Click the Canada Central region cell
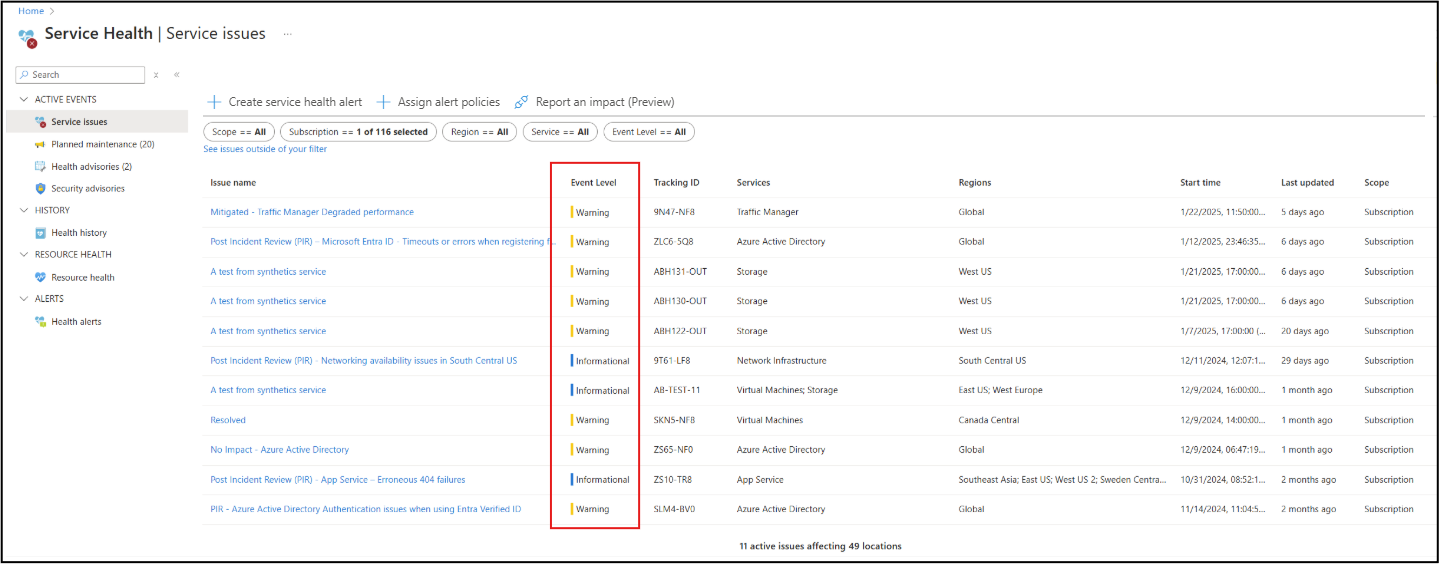The height and width of the screenshot is (564, 1440). coord(989,420)
